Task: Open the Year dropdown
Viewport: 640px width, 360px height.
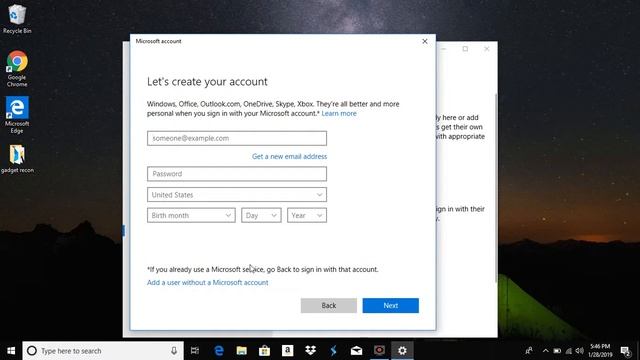Action: pyautogui.click(x=307, y=216)
